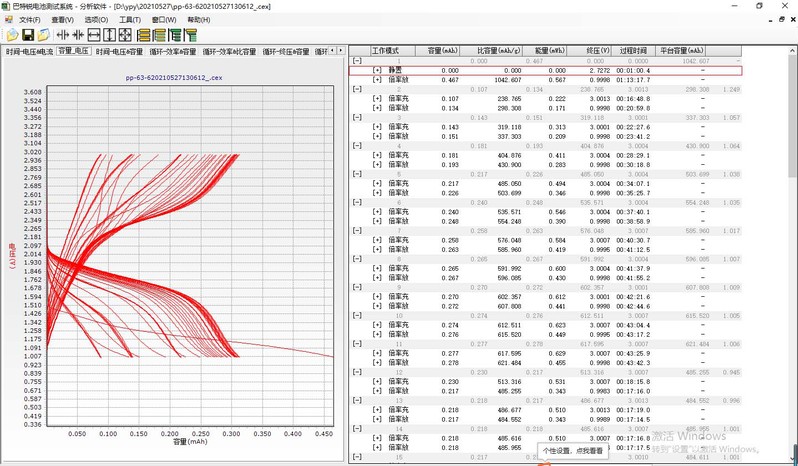
Task: Collapse the topmost [-] cycle node
Action: point(357,62)
